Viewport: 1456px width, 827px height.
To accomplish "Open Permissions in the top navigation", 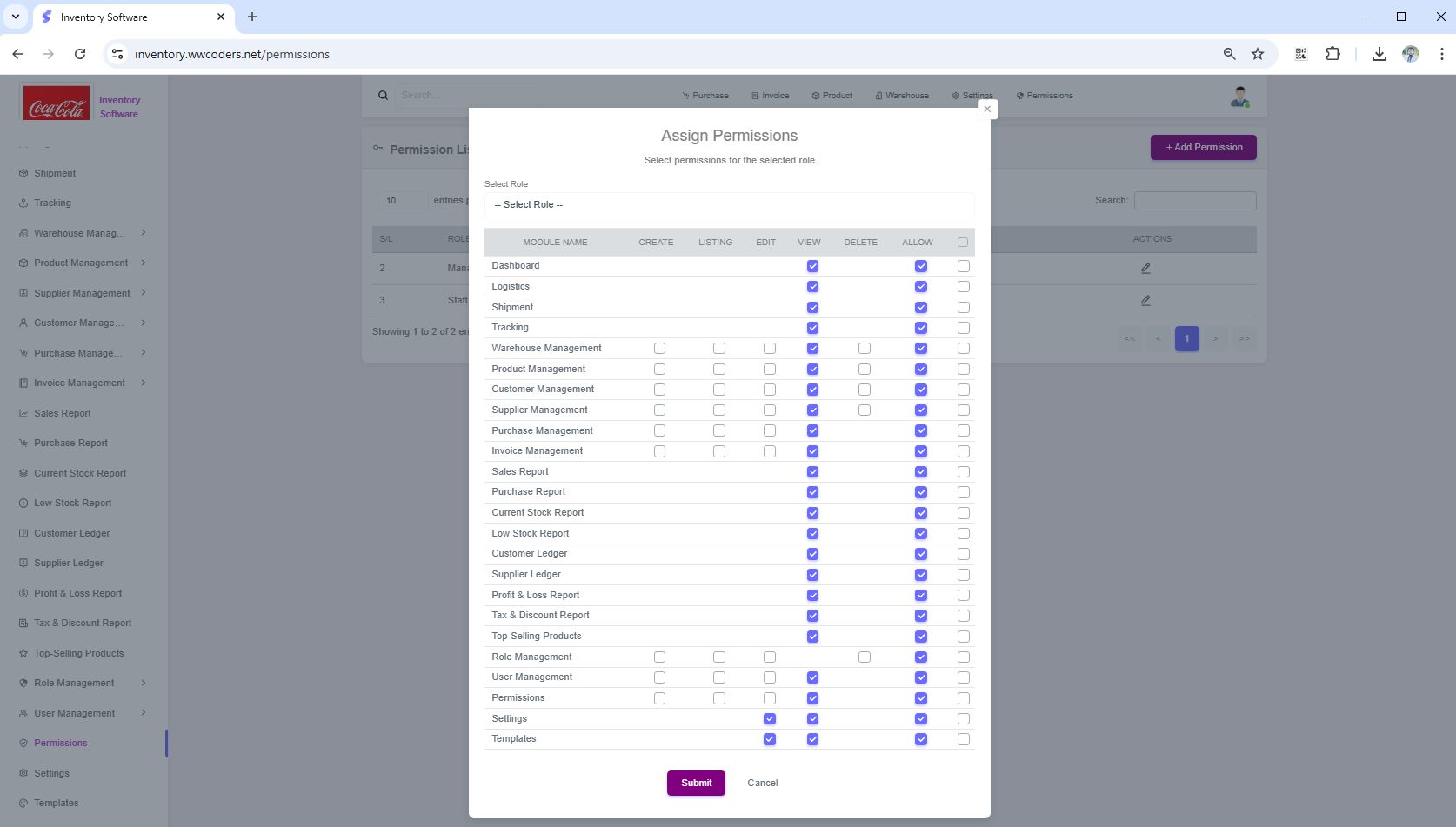I will 1045,96.
